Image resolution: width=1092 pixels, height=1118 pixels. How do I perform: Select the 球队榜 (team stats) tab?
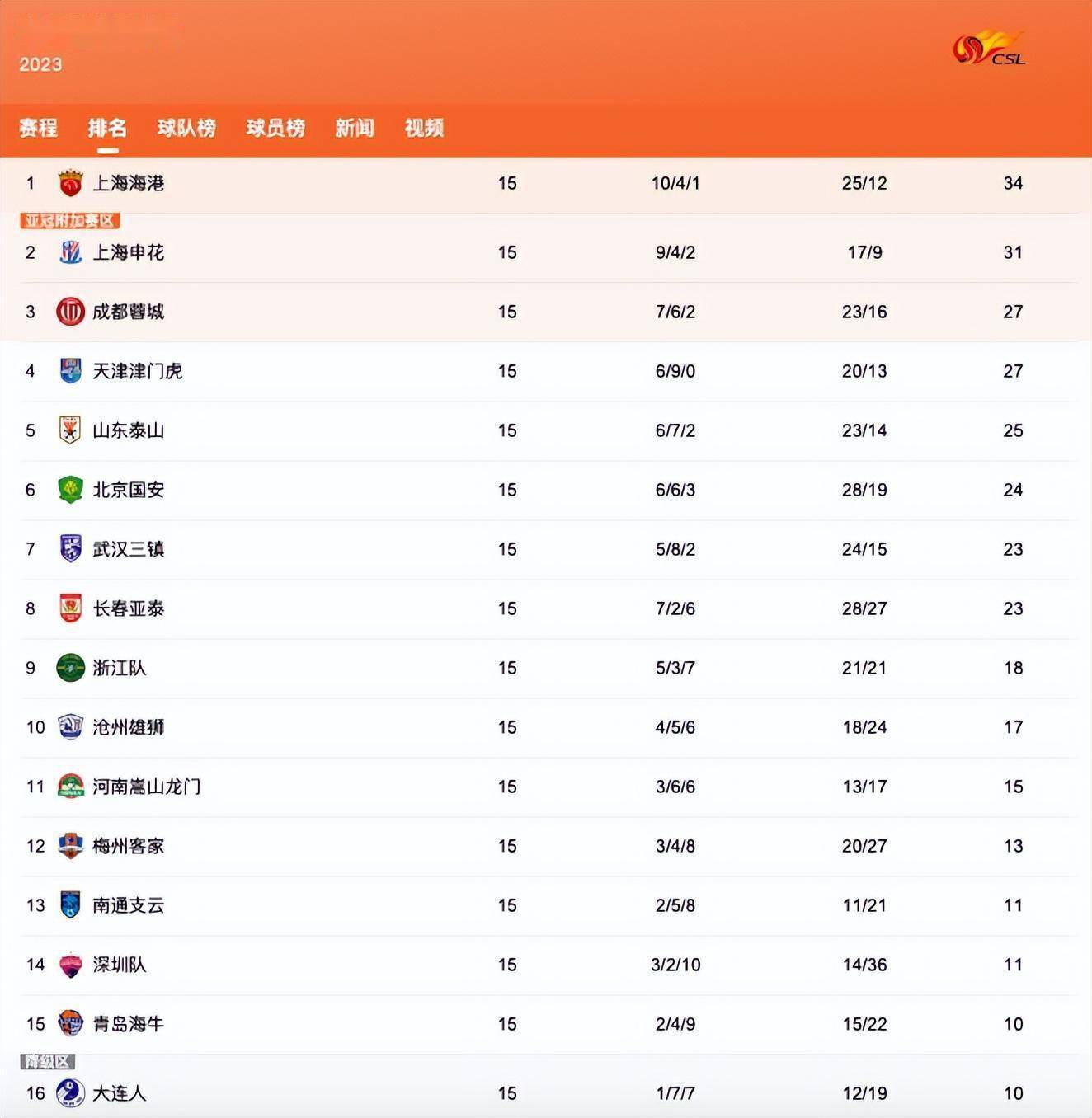(186, 128)
